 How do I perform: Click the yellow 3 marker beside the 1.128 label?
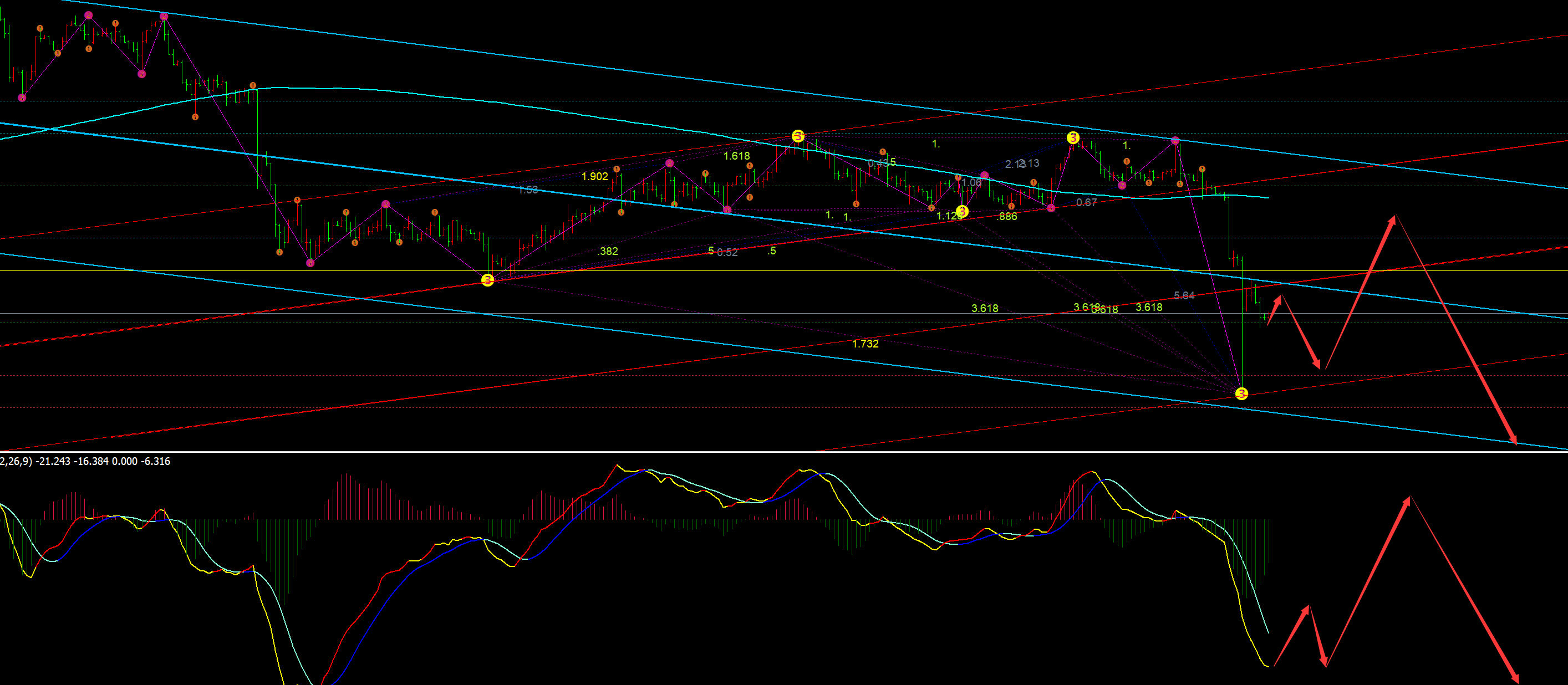[962, 211]
